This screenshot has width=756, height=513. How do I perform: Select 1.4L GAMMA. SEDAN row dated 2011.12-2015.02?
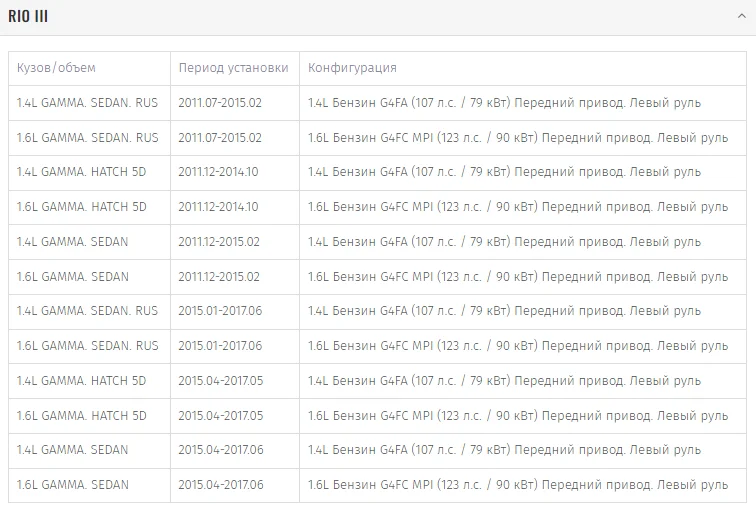[72, 242]
